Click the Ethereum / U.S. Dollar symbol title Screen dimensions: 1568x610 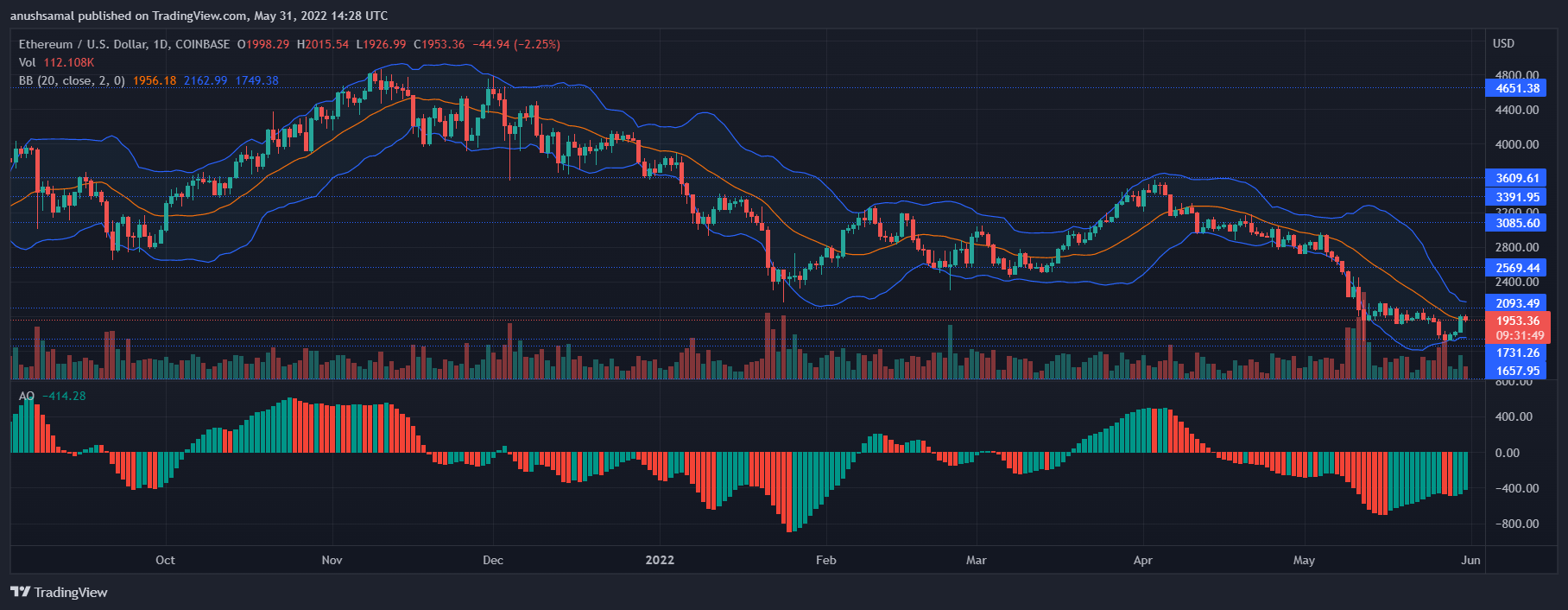[x=124, y=44]
